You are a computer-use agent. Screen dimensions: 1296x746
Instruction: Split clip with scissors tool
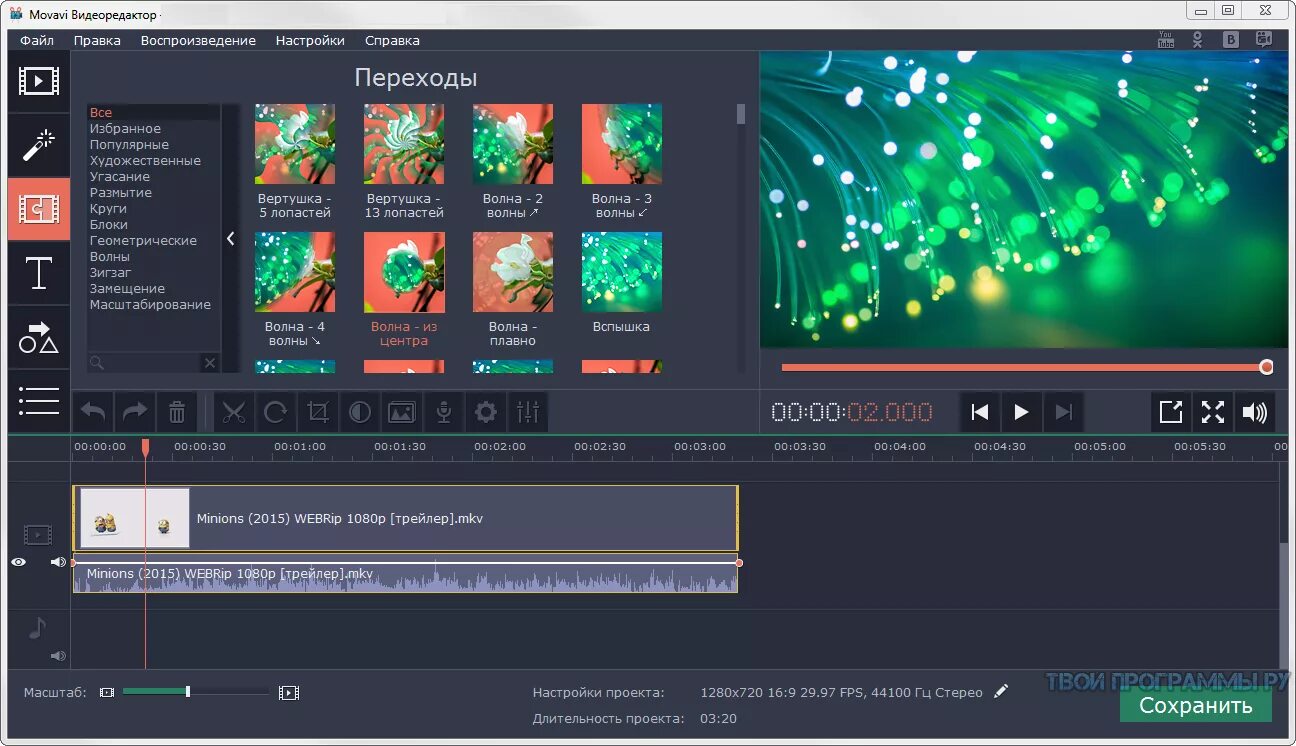click(234, 411)
